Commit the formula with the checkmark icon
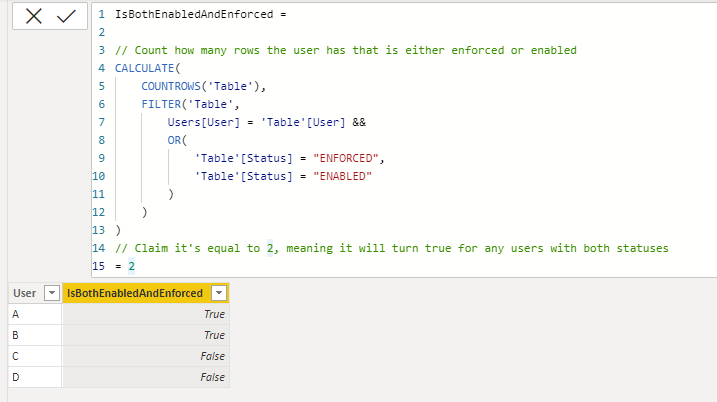The width and height of the screenshot is (717, 402). coord(66,16)
